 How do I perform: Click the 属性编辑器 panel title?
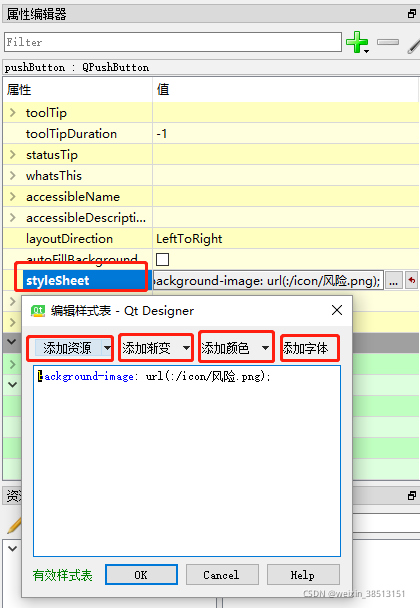(x=36, y=14)
